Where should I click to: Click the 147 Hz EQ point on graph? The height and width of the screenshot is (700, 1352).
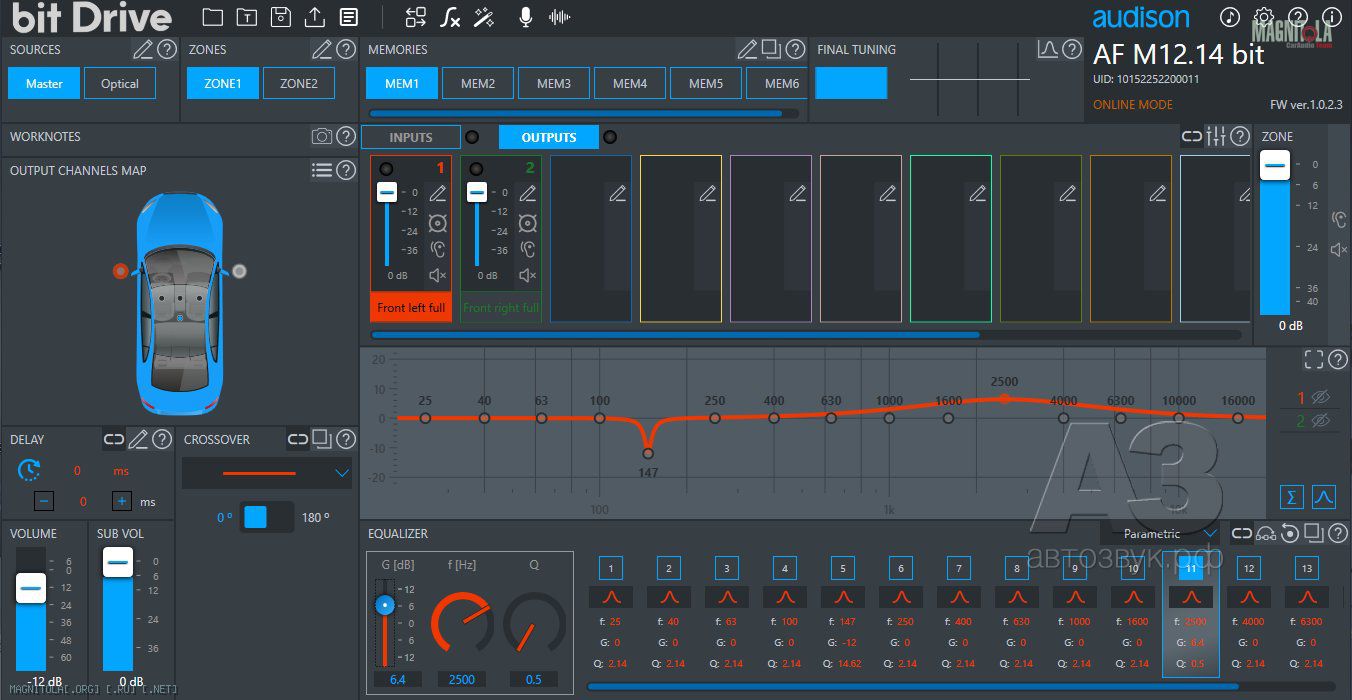click(x=648, y=453)
